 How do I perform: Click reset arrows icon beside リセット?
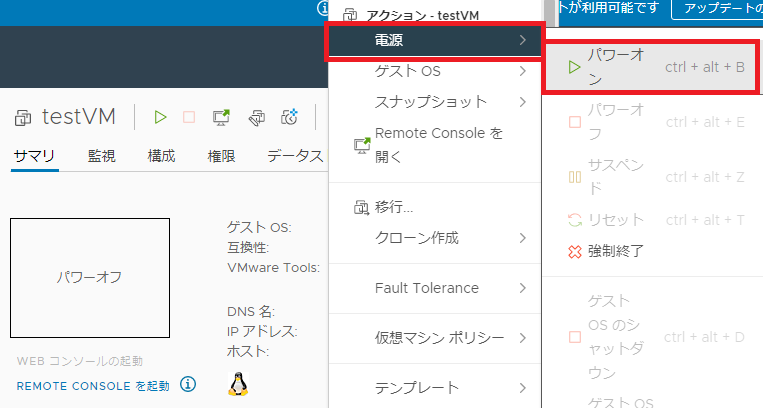click(575, 220)
